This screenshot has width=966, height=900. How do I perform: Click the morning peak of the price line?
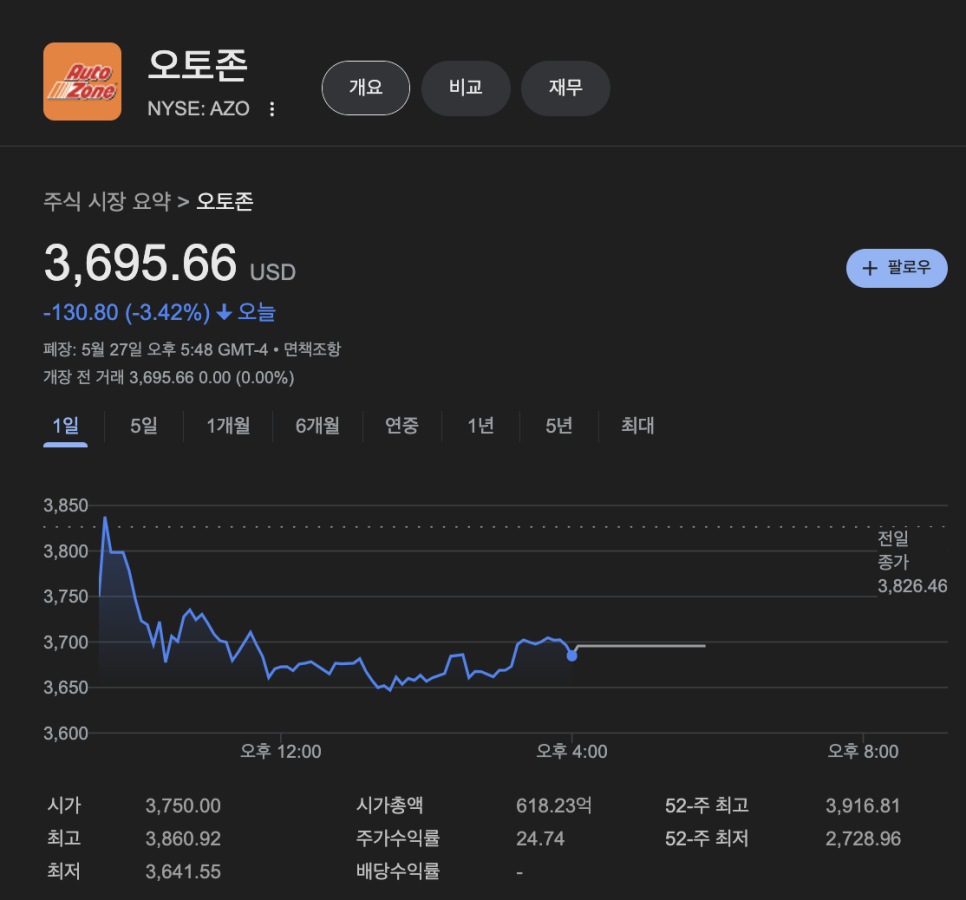105,519
